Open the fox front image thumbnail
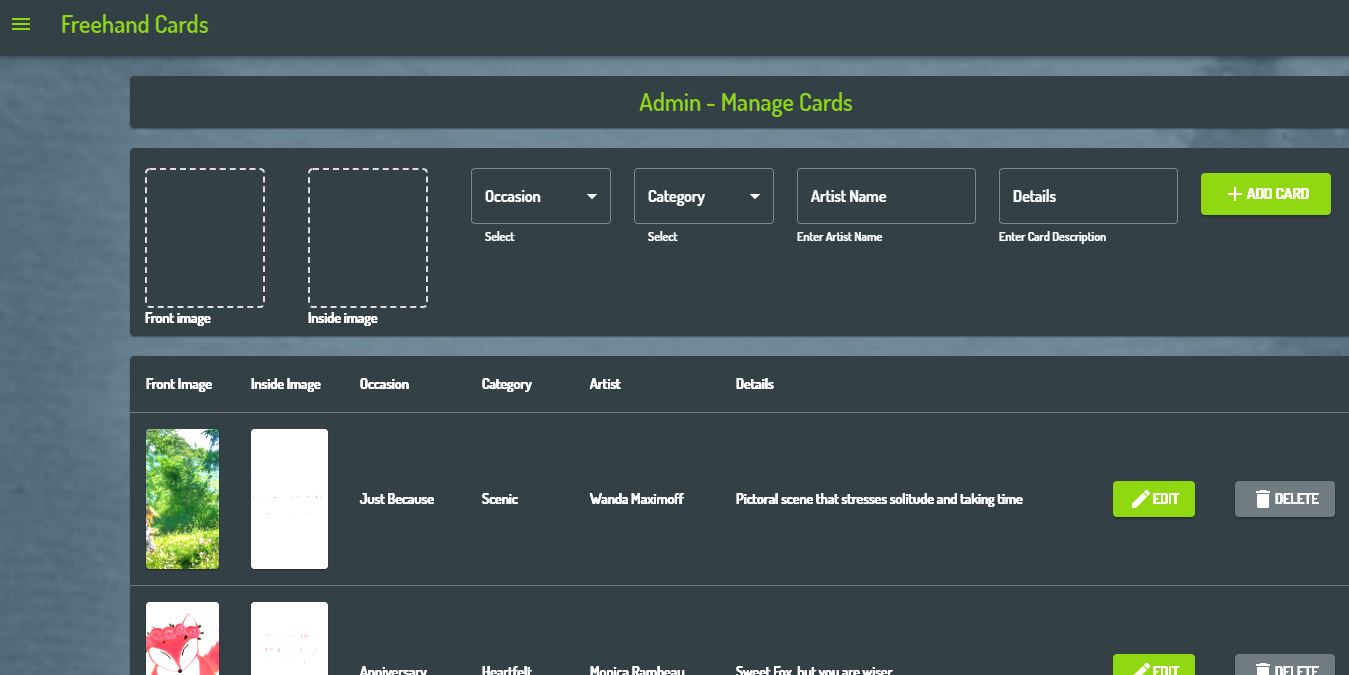The image size is (1349, 675). click(182, 640)
